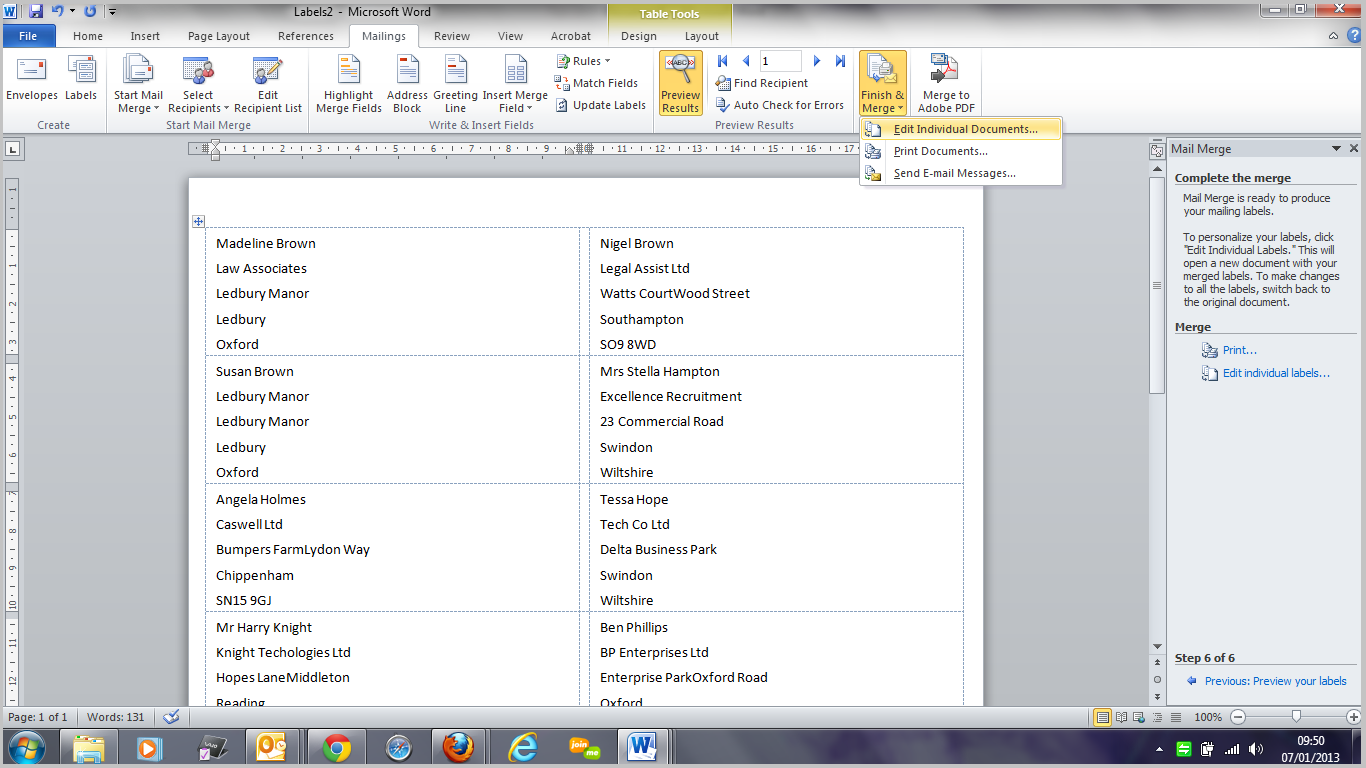Open Finish & Merge dropdown

pyautogui.click(x=882, y=83)
